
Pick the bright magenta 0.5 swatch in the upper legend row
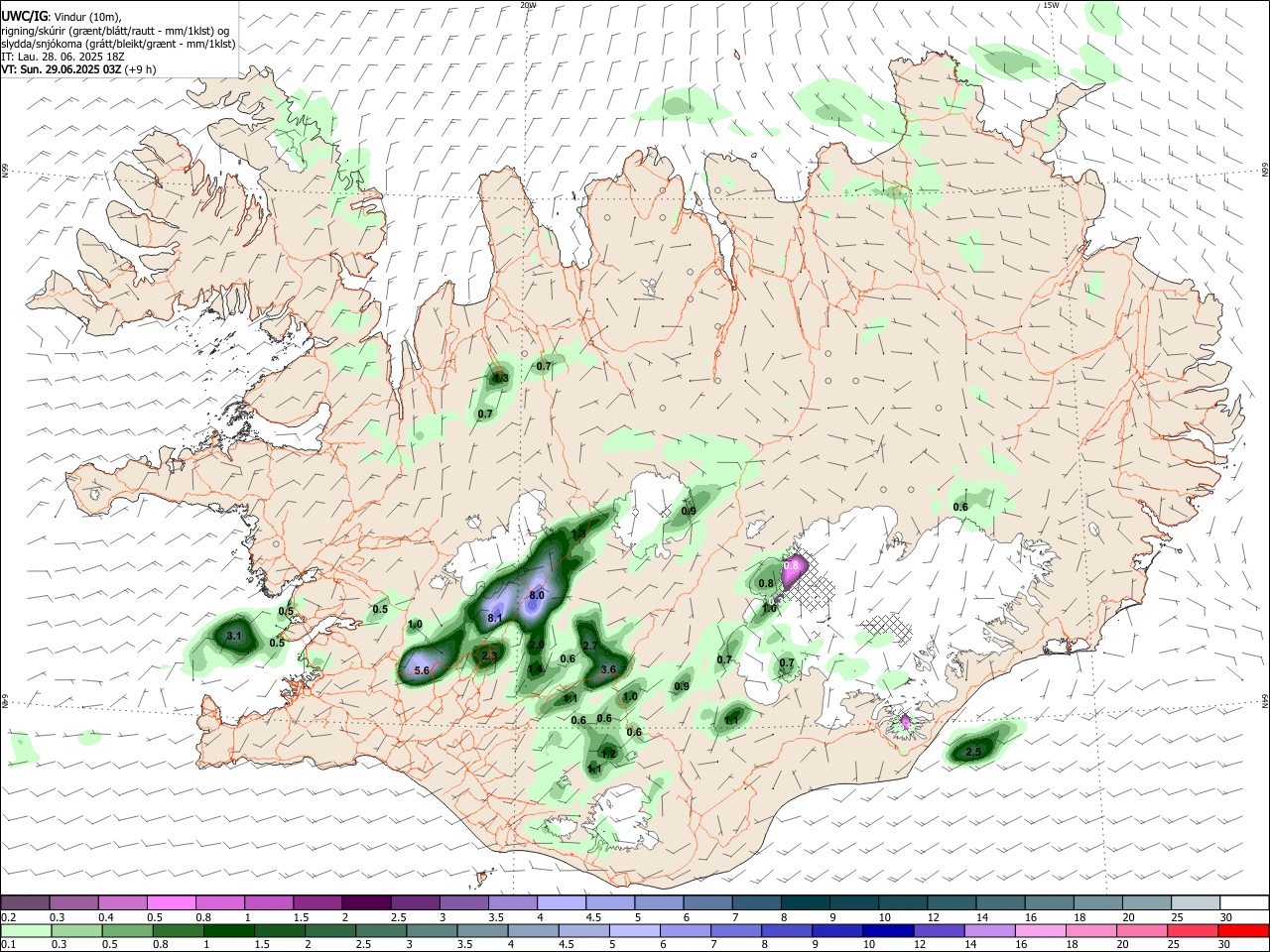[172, 902]
